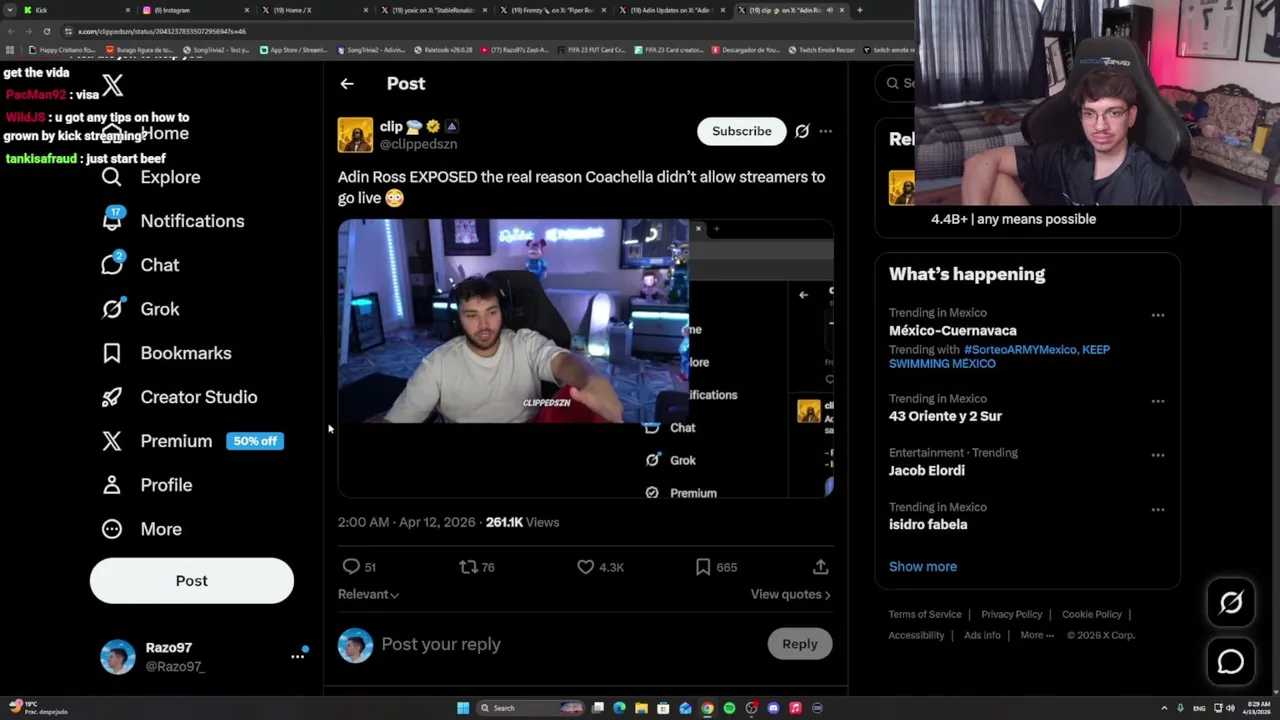
Task: Click the reply comment icon with 51
Action: tap(351, 567)
